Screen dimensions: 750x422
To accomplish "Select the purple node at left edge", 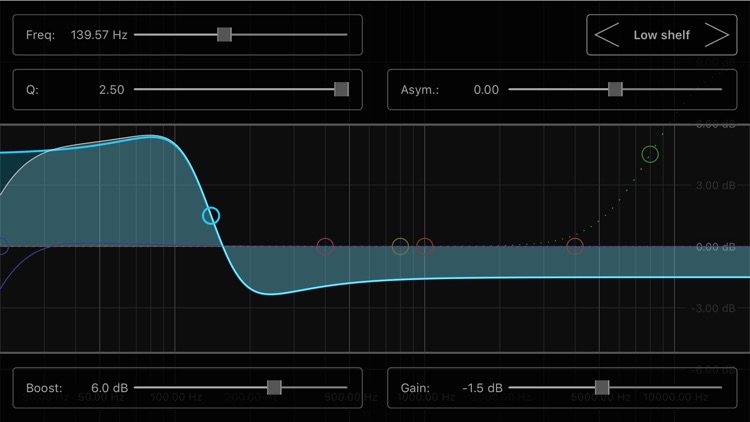I will coord(2,246).
